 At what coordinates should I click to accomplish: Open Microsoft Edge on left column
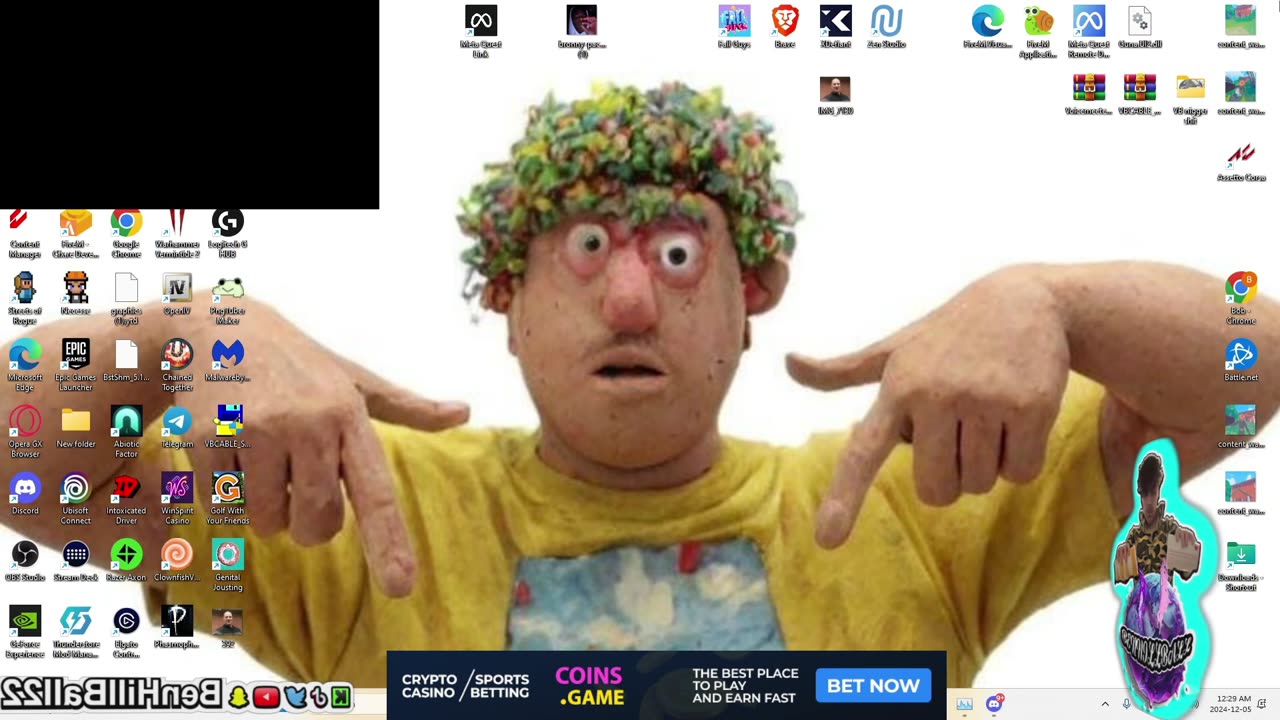(x=25, y=365)
